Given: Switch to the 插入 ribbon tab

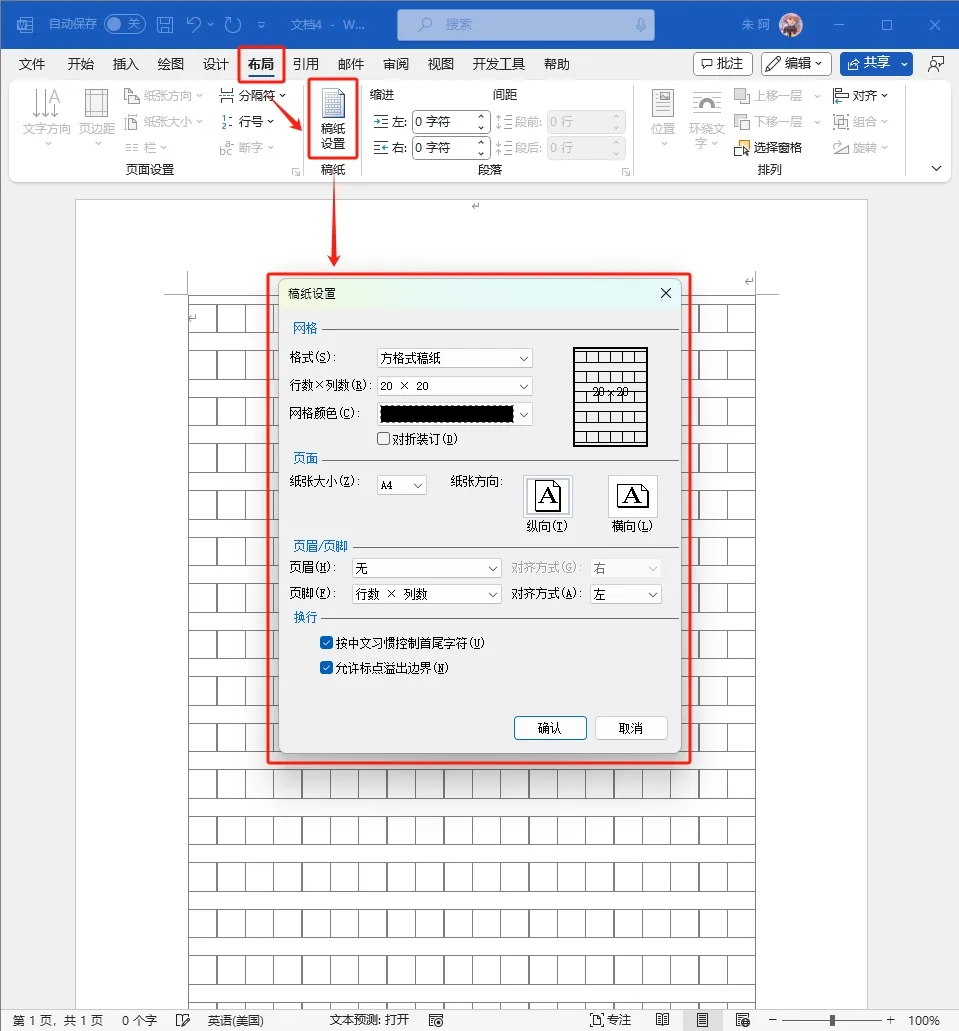Looking at the screenshot, I should click(126, 64).
